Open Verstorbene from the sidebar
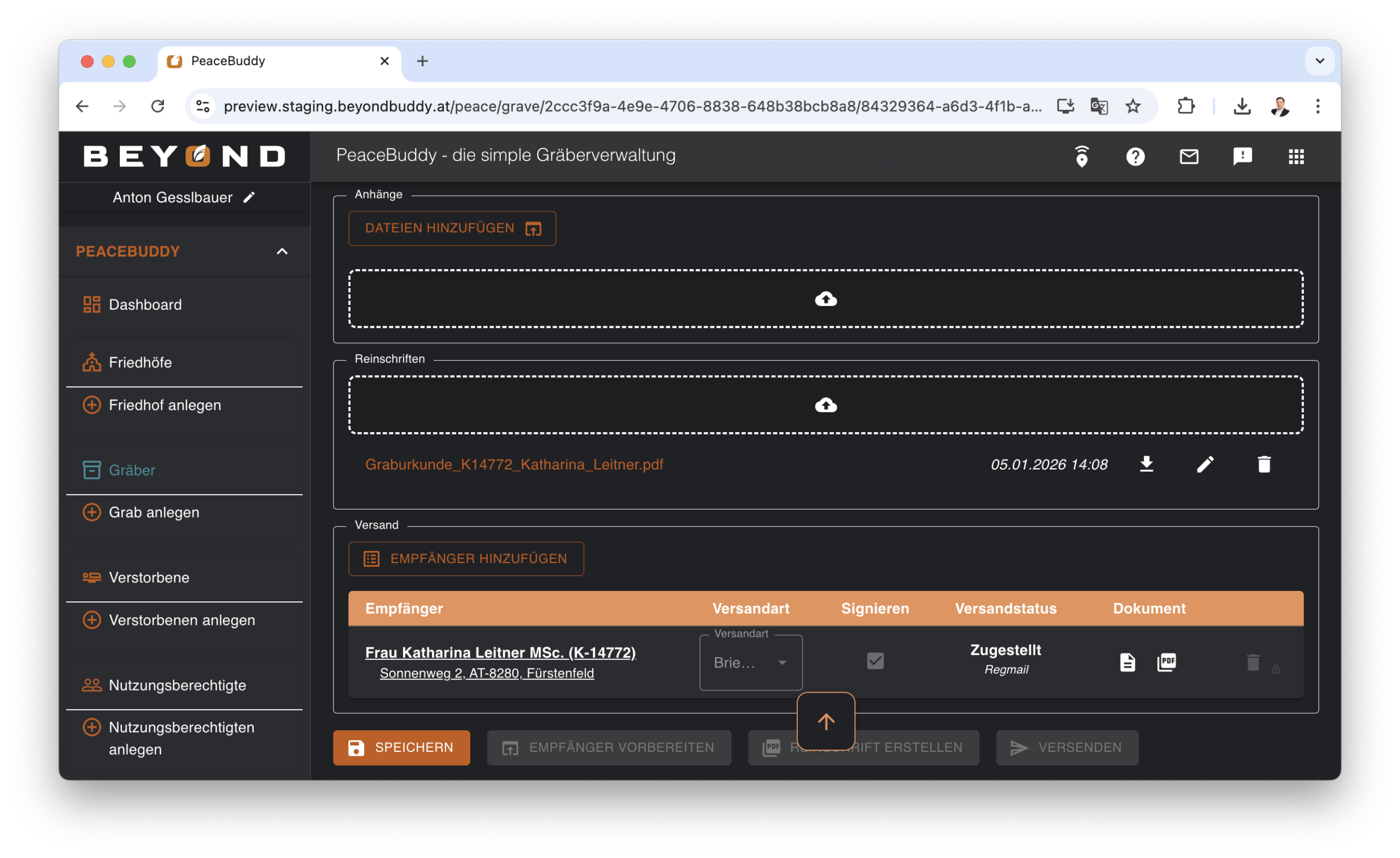The height and width of the screenshot is (858, 1400). (149, 578)
